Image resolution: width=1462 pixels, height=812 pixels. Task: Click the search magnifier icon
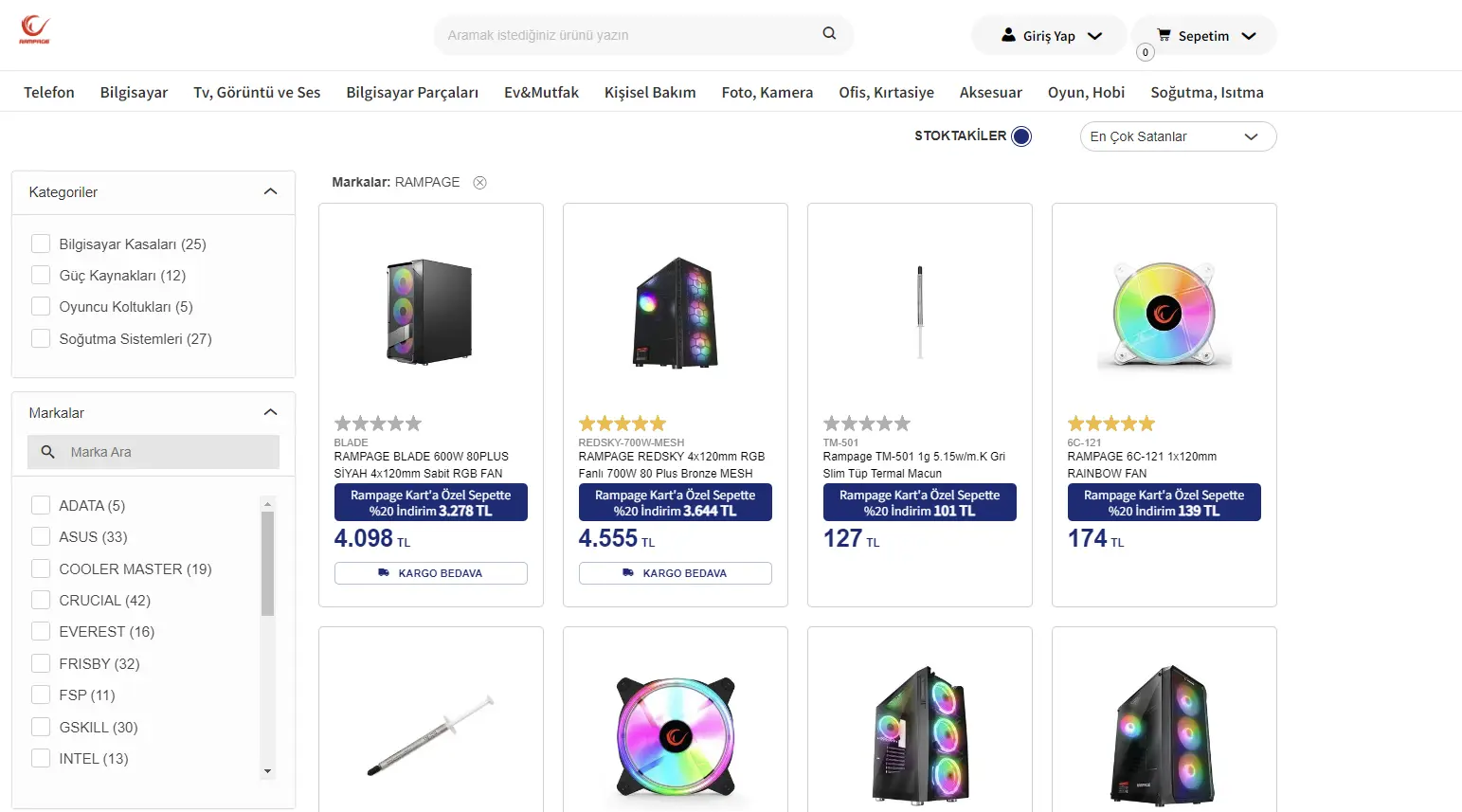829,33
